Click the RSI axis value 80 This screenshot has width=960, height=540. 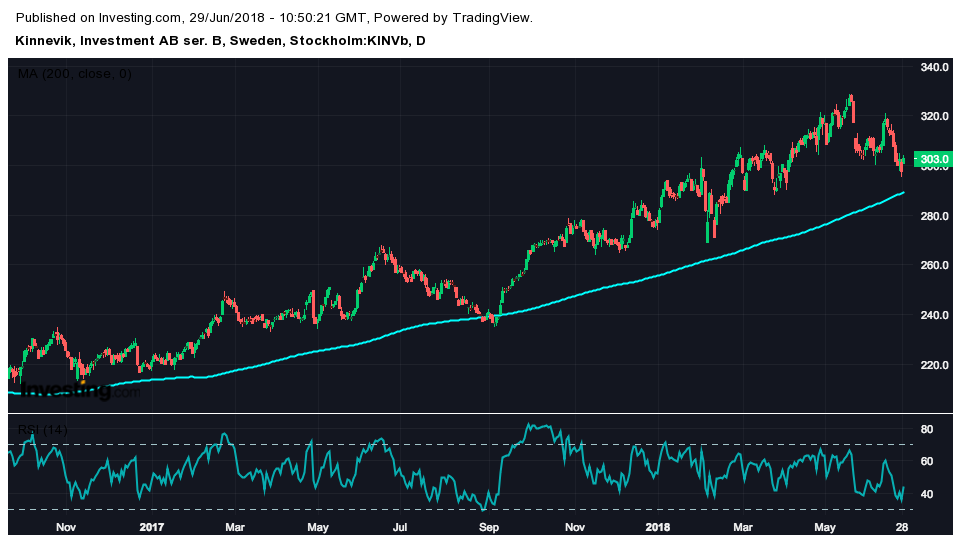tap(927, 429)
